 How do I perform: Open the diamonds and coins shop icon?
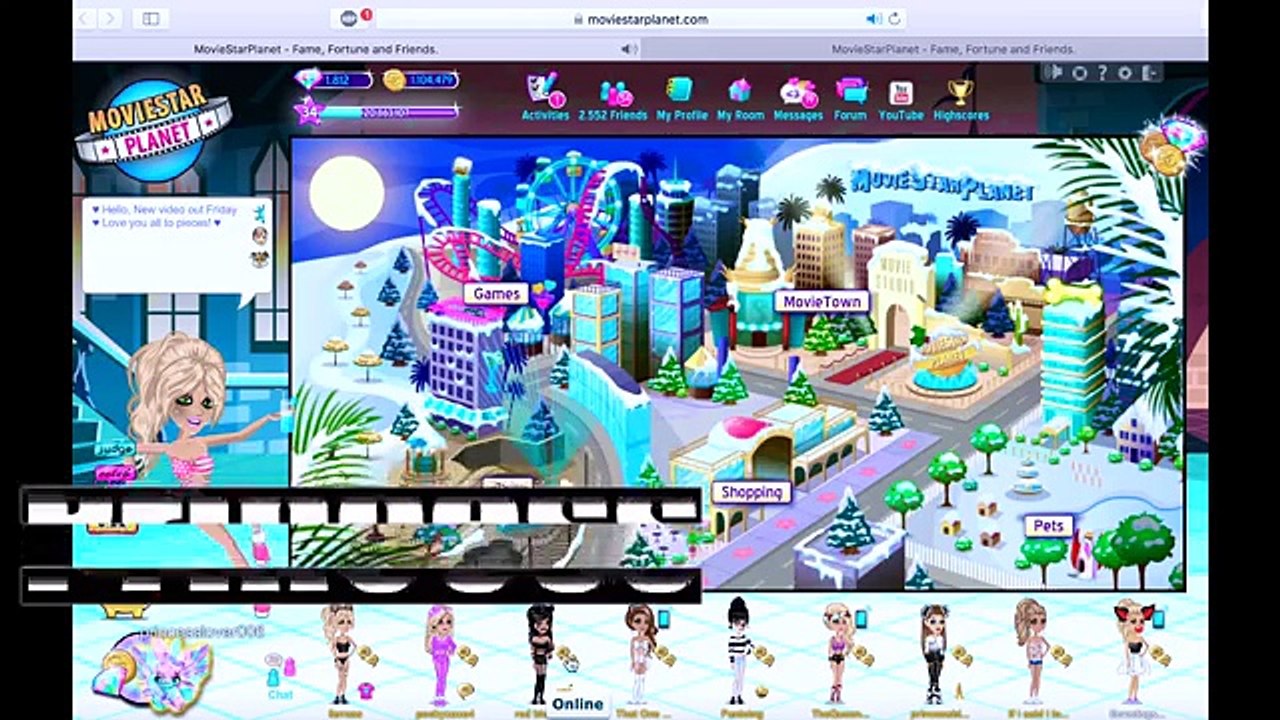point(1173,145)
